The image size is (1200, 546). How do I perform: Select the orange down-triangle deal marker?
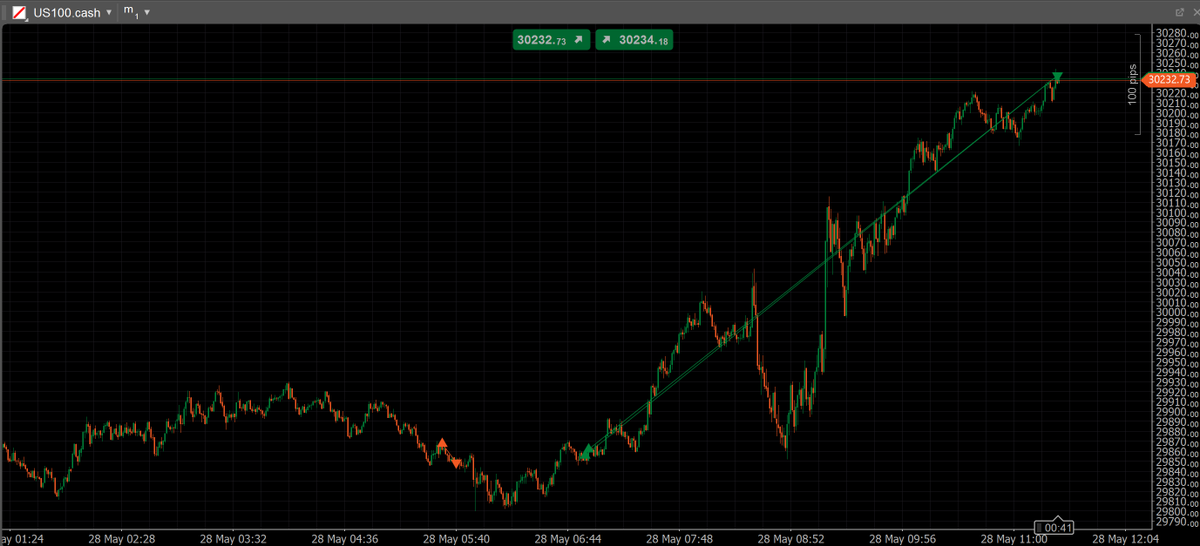(456, 463)
